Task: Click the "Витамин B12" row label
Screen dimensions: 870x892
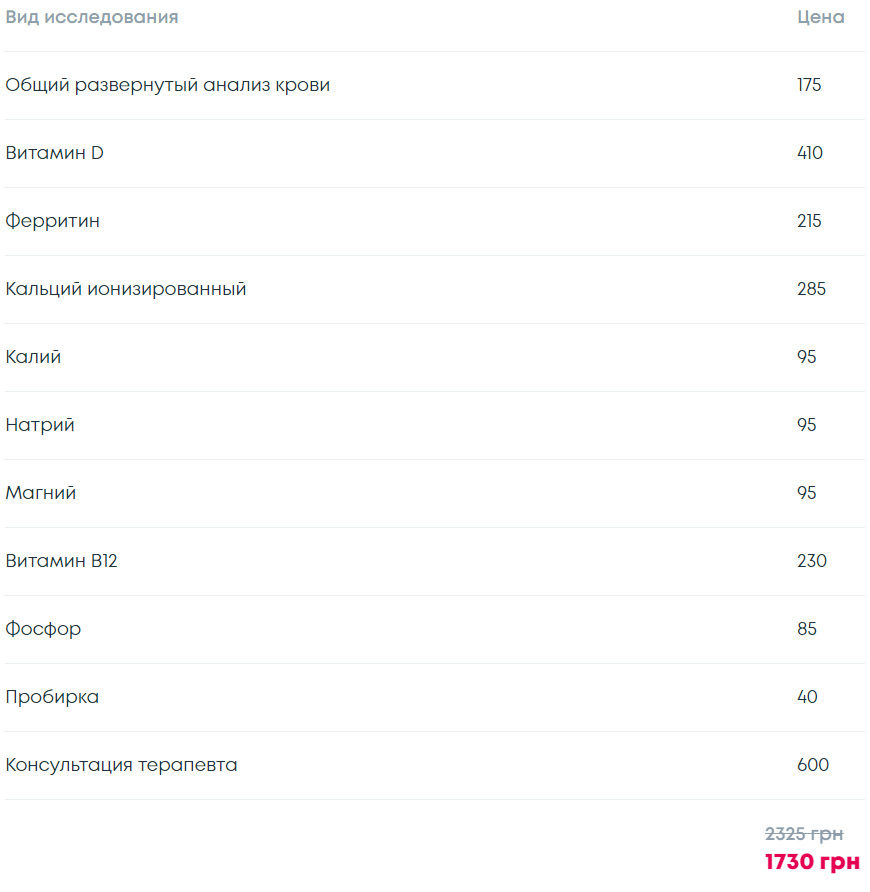Action: pyautogui.click(x=61, y=561)
